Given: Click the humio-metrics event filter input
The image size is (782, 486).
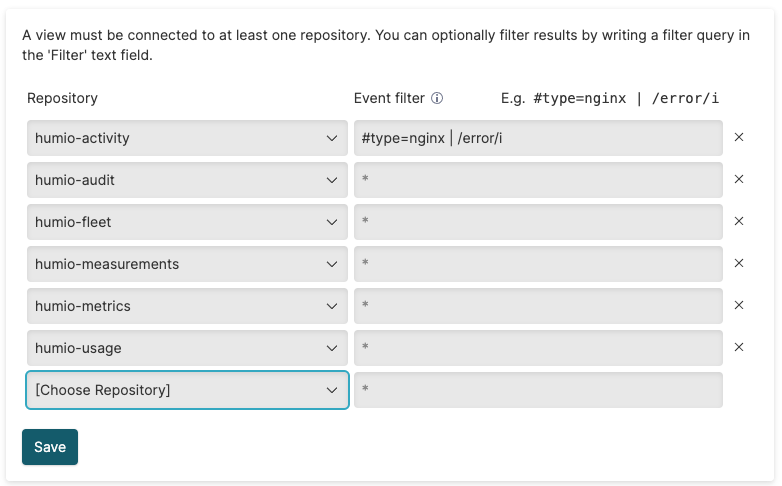Looking at the screenshot, I should tap(538, 306).
